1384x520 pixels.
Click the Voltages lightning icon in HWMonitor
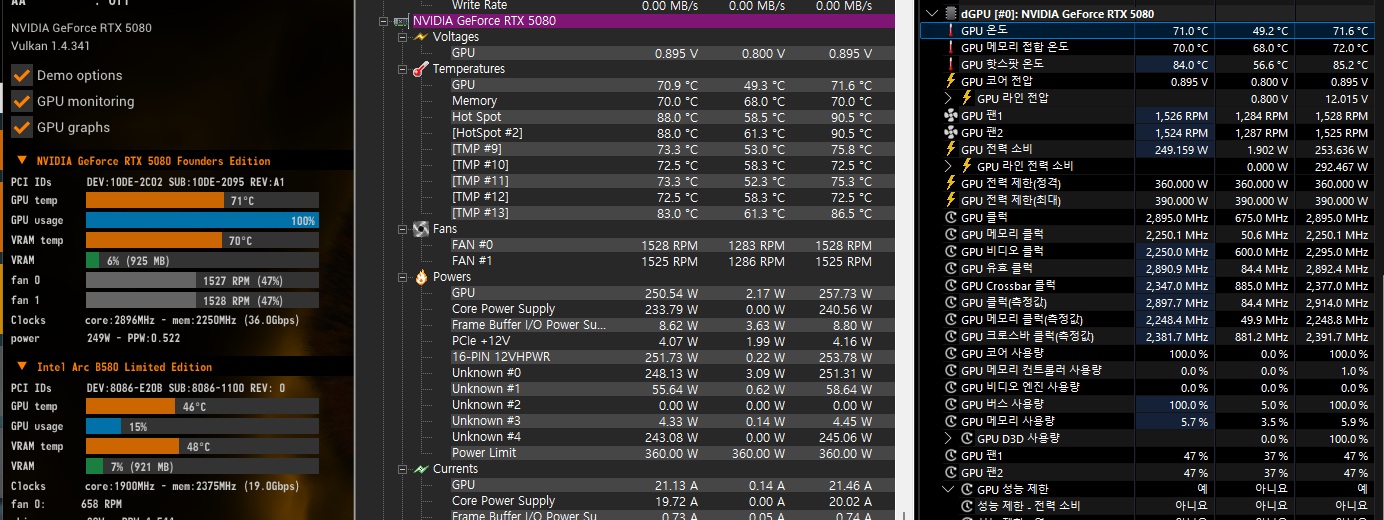tap(421, 37)
